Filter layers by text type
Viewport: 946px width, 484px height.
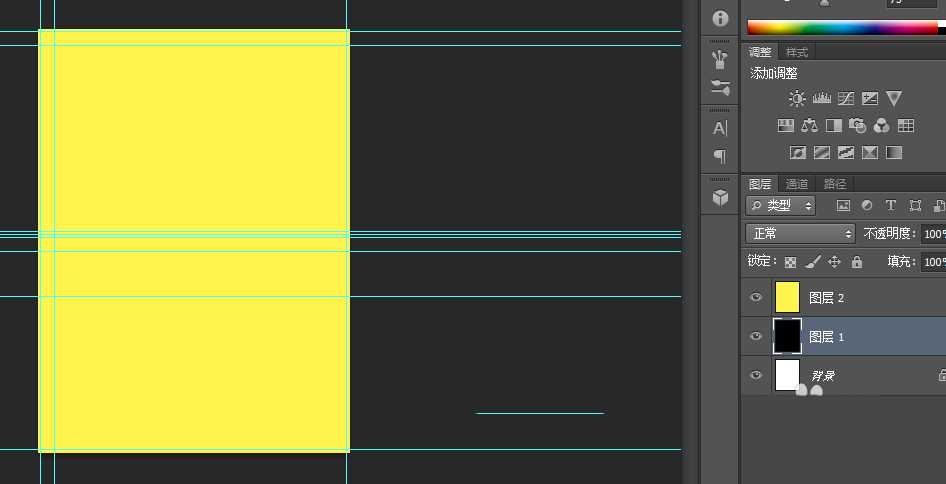(890, 205)
